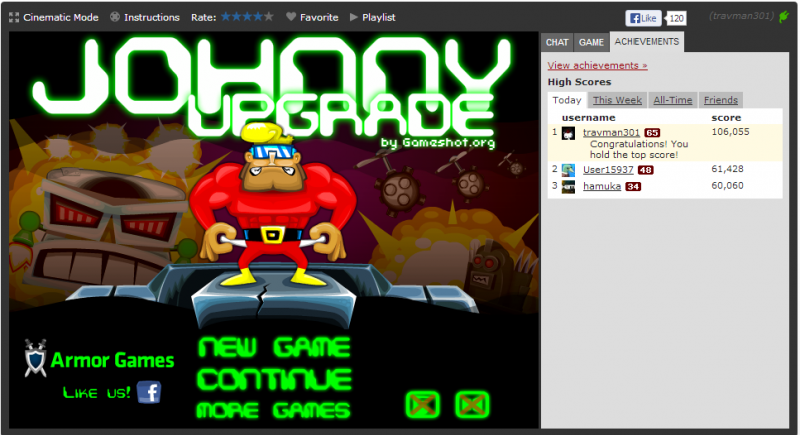Rate the game one star
This screenshot has width=800, height=435.
tap(226, 17)
